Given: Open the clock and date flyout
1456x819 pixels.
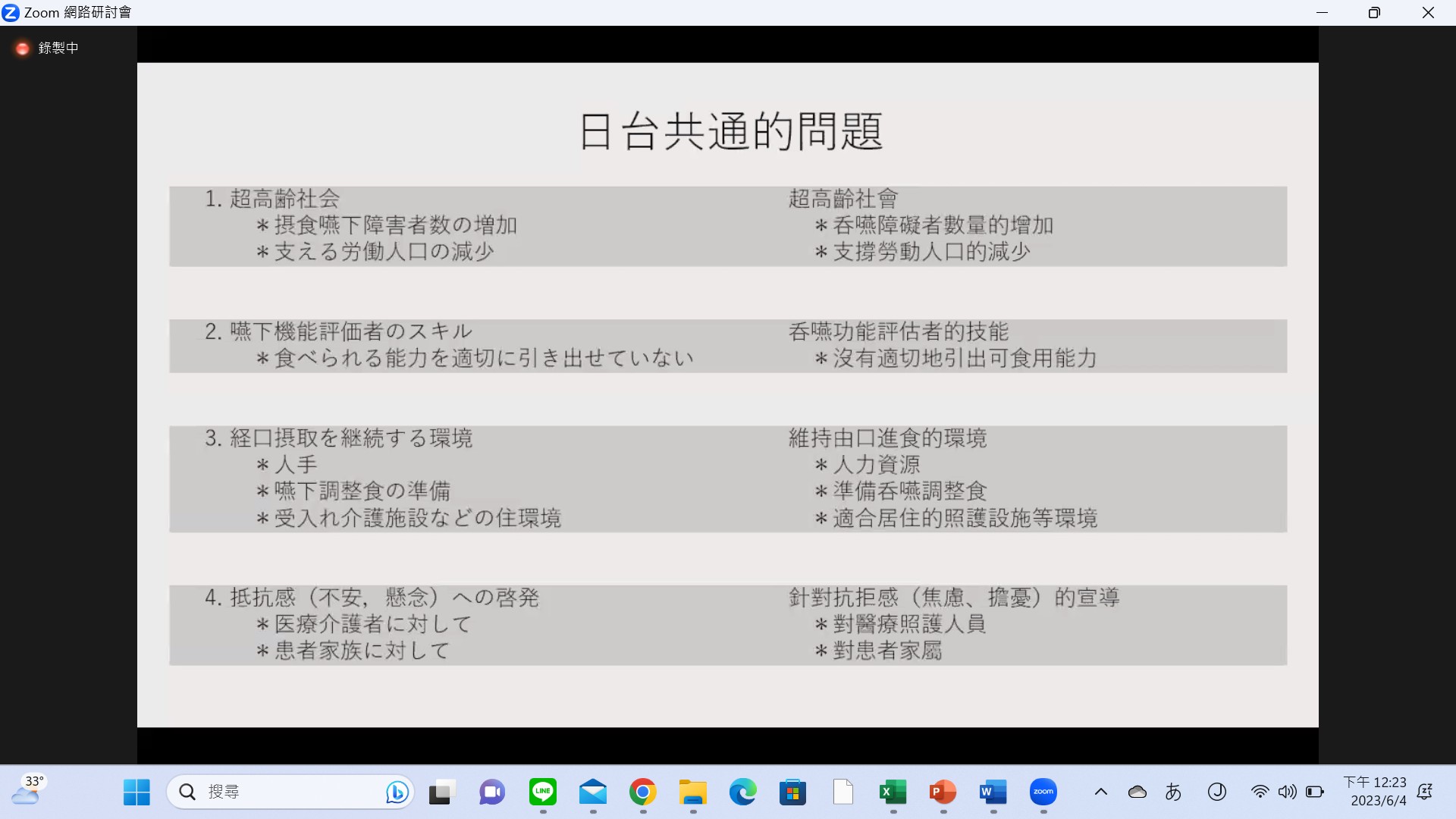Looking at the screenshot, I should point(1375,792).
